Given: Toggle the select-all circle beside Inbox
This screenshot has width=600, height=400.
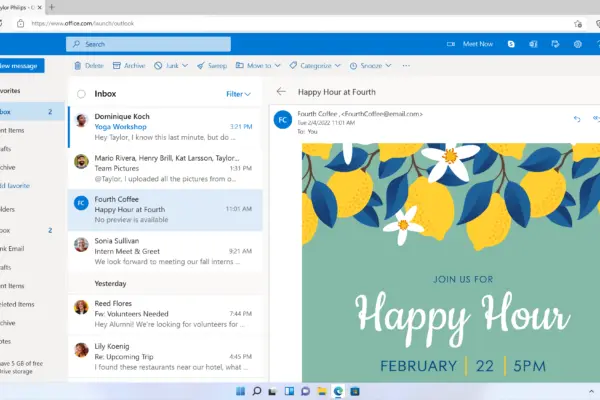Looking at the screenshot, I should (81, 94).
